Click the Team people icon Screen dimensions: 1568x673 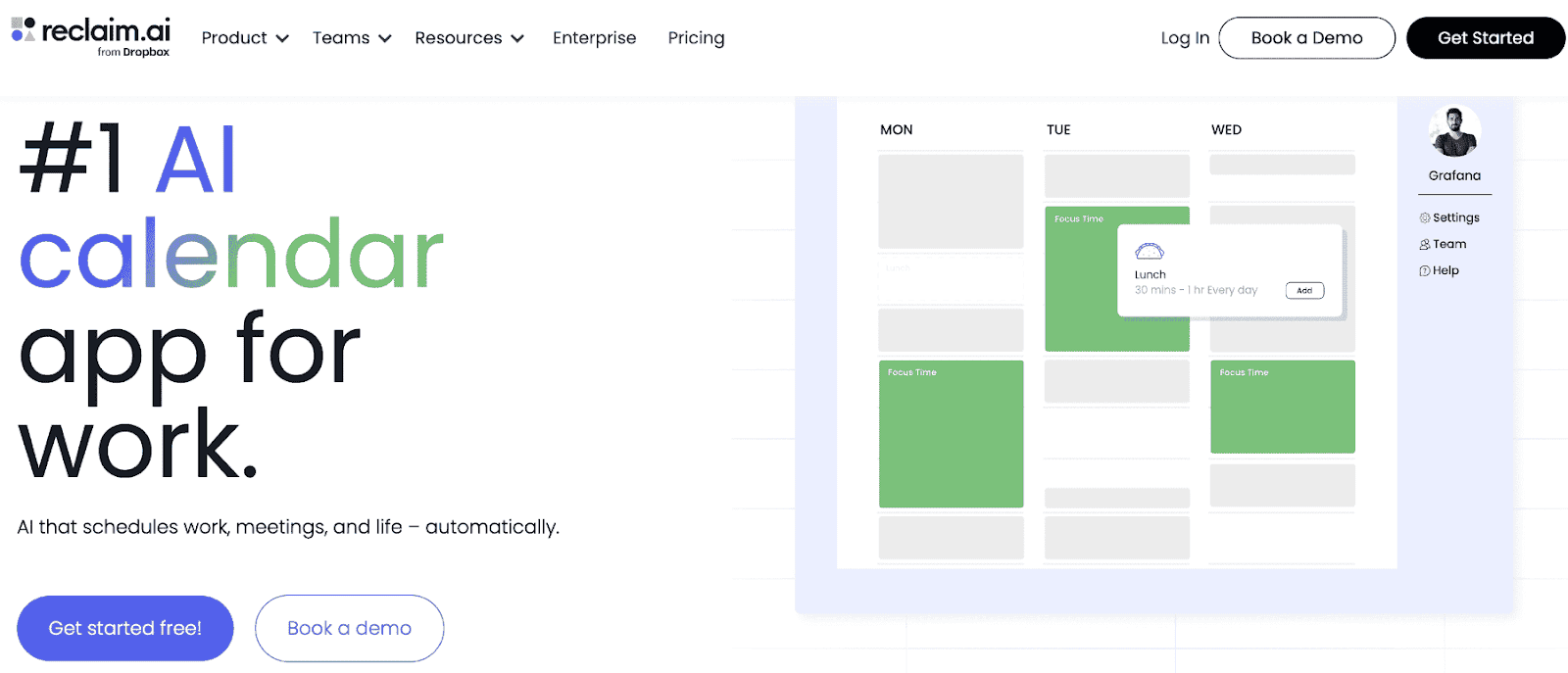(x=1425, y=244)
